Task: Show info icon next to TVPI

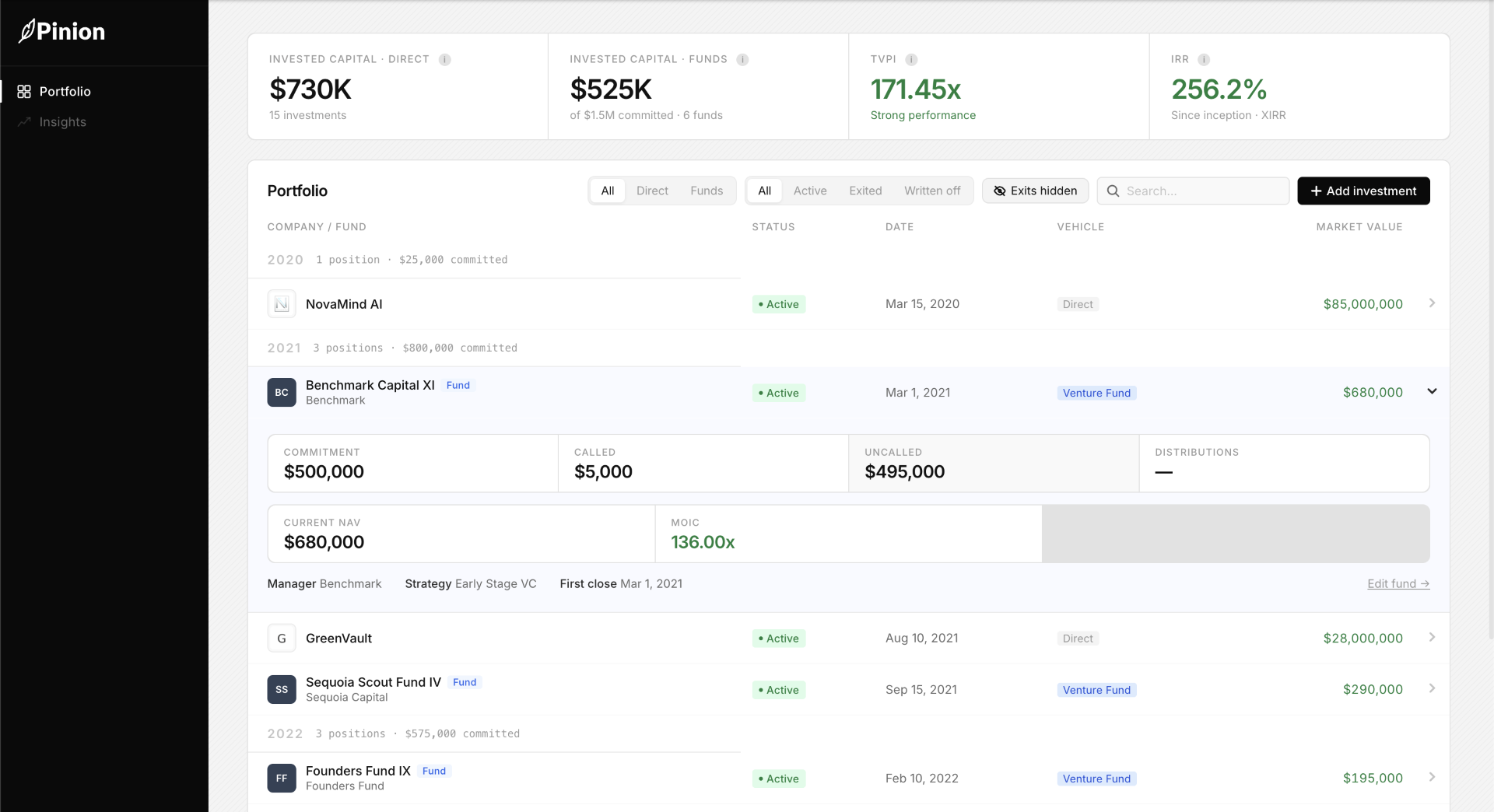Action: (x=912, y=59)
